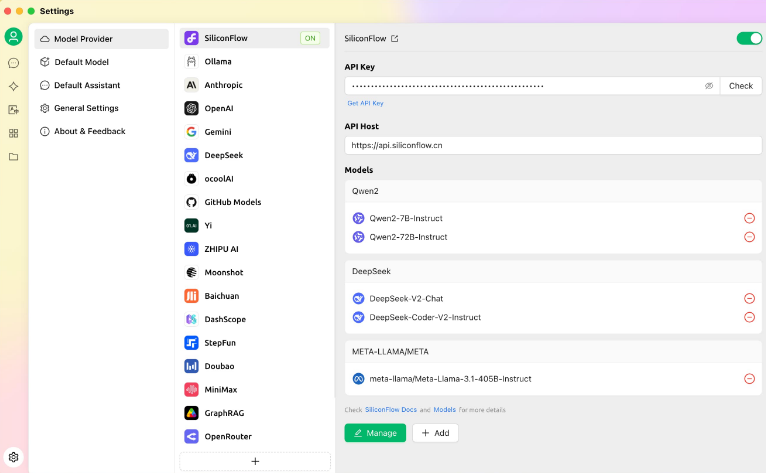Screen dimensions: 766x473
Task: Select the Anthropic provider
Action: tap(223, 85)
